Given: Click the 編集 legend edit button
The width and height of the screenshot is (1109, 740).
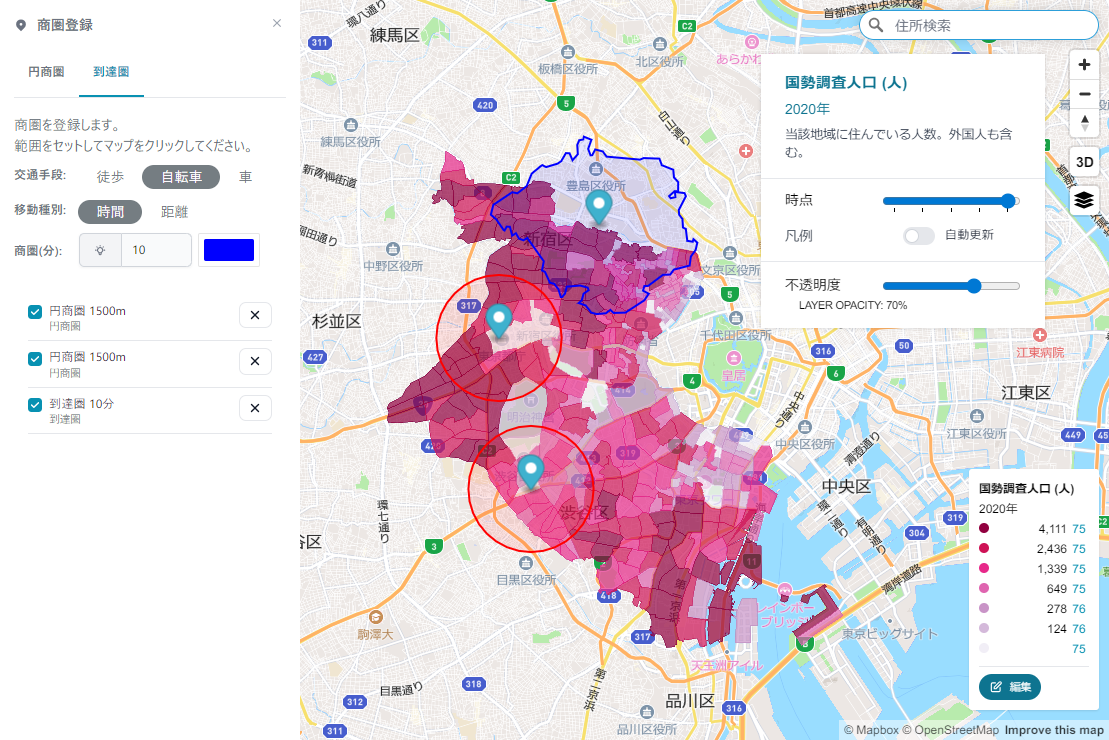Looking at the screenshot, I should click(1009, 687).
